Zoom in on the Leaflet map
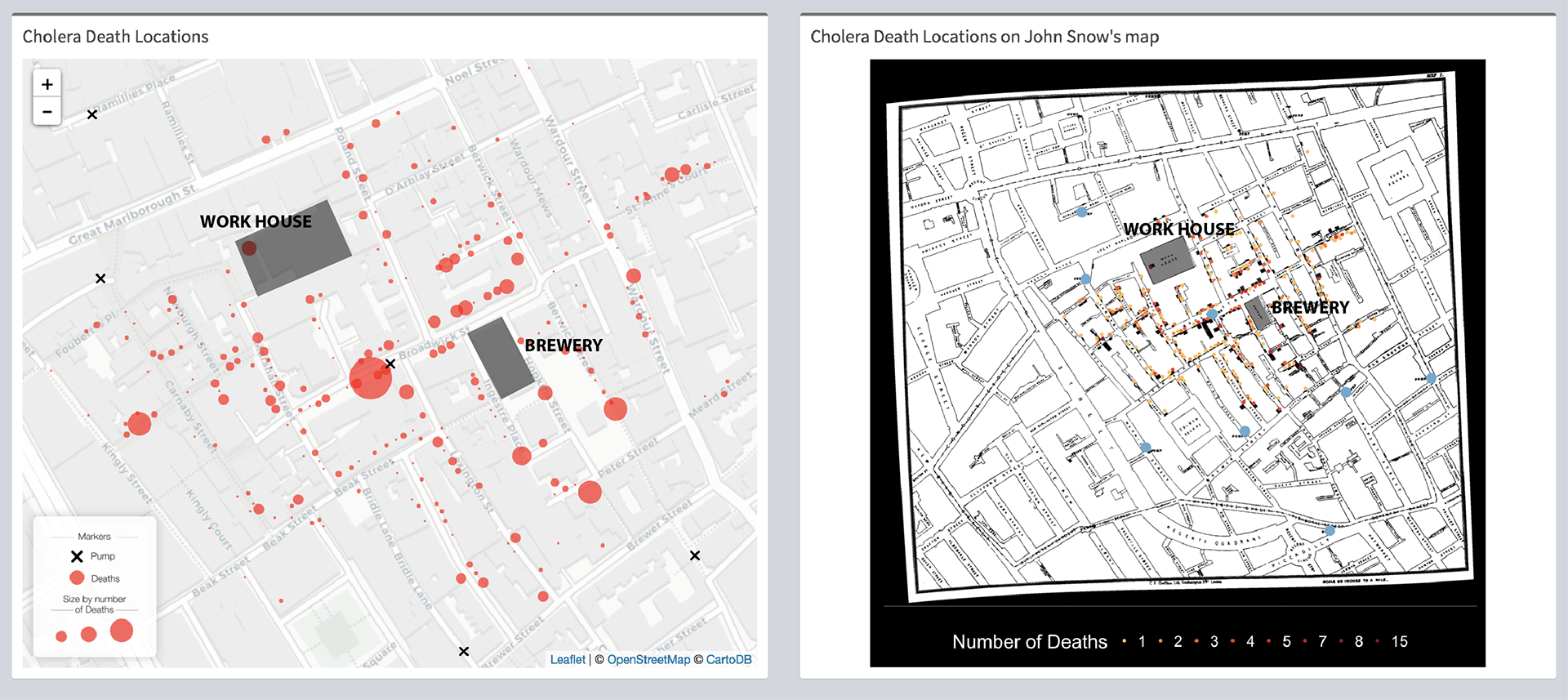Viewport: 1568px width, 700px height. (x=47, y=84)
